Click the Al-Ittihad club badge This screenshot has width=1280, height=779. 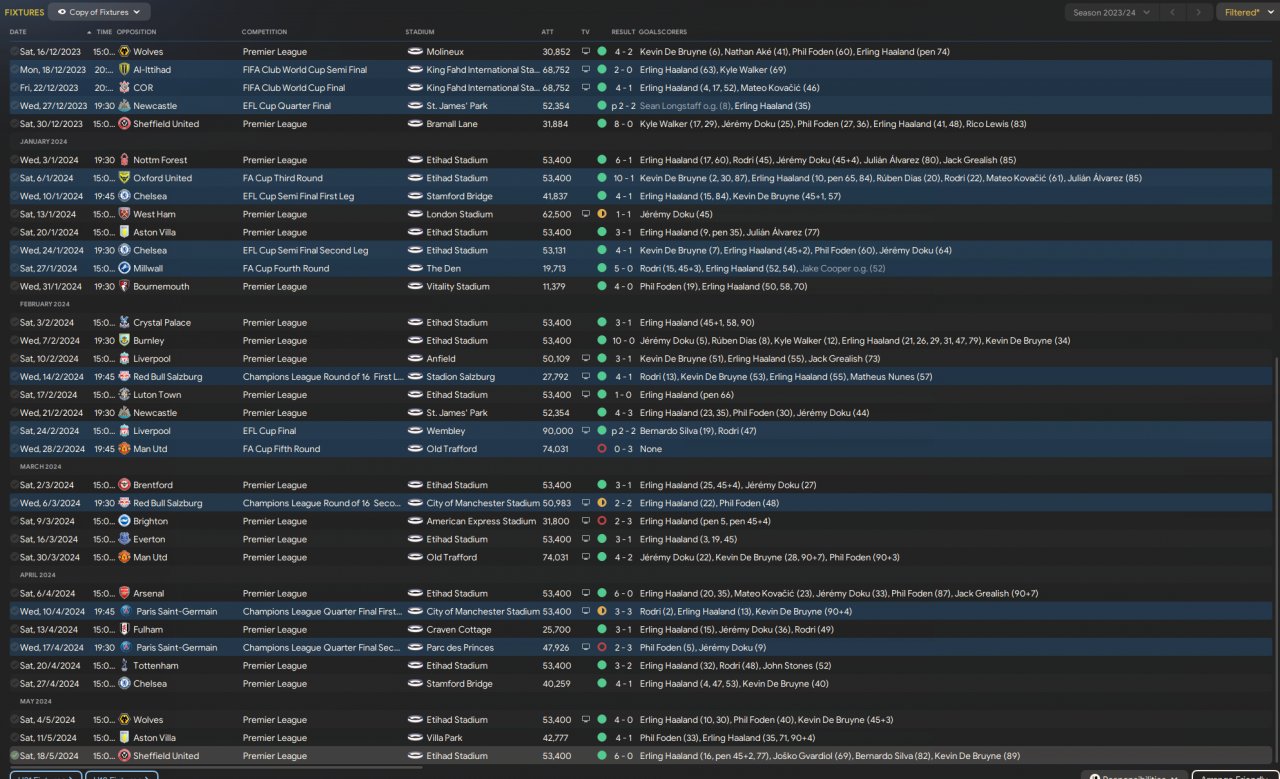coord(124,70)
